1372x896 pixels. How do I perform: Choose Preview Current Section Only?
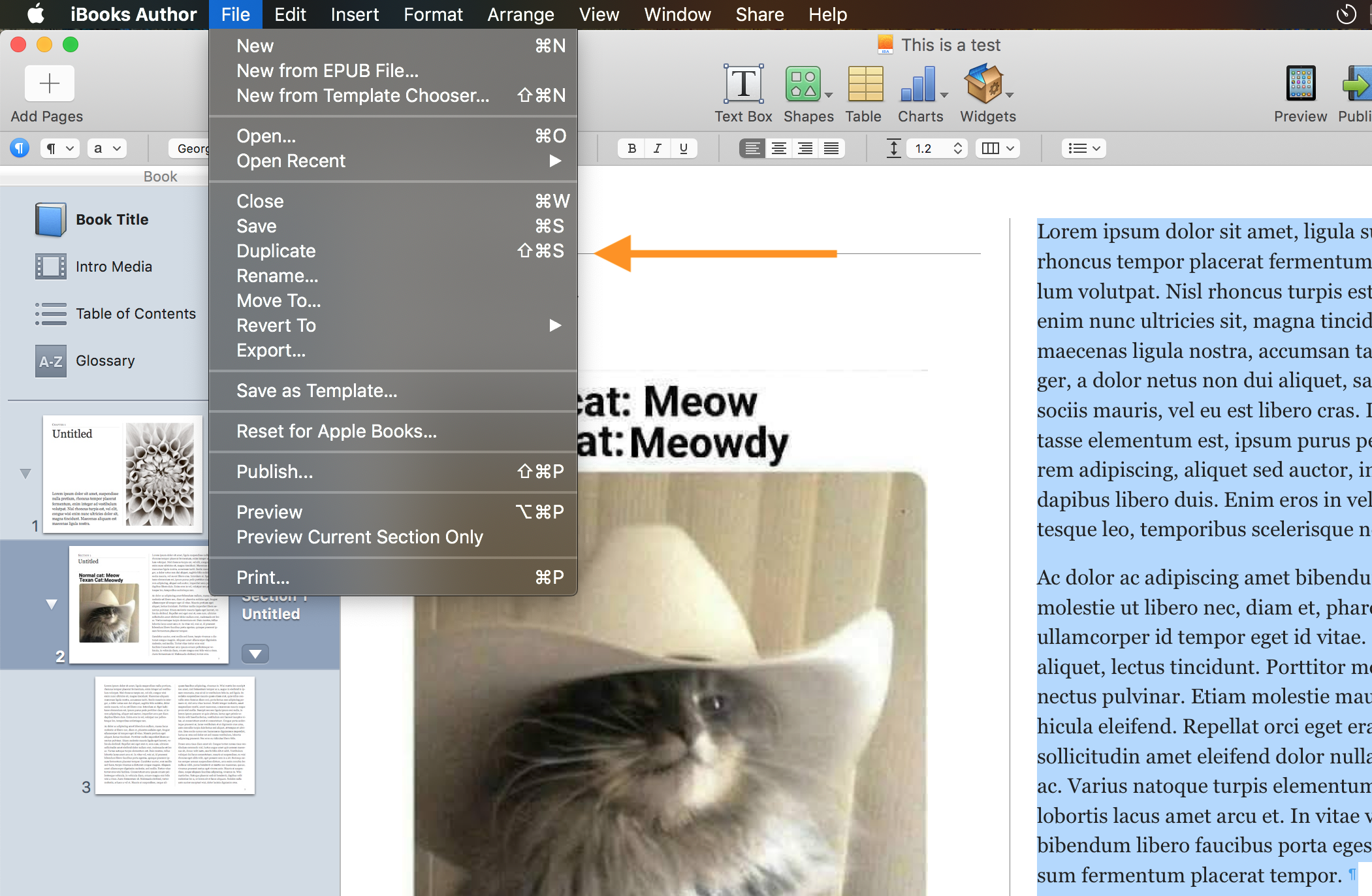pyautogui.click(x=393, y=537)
